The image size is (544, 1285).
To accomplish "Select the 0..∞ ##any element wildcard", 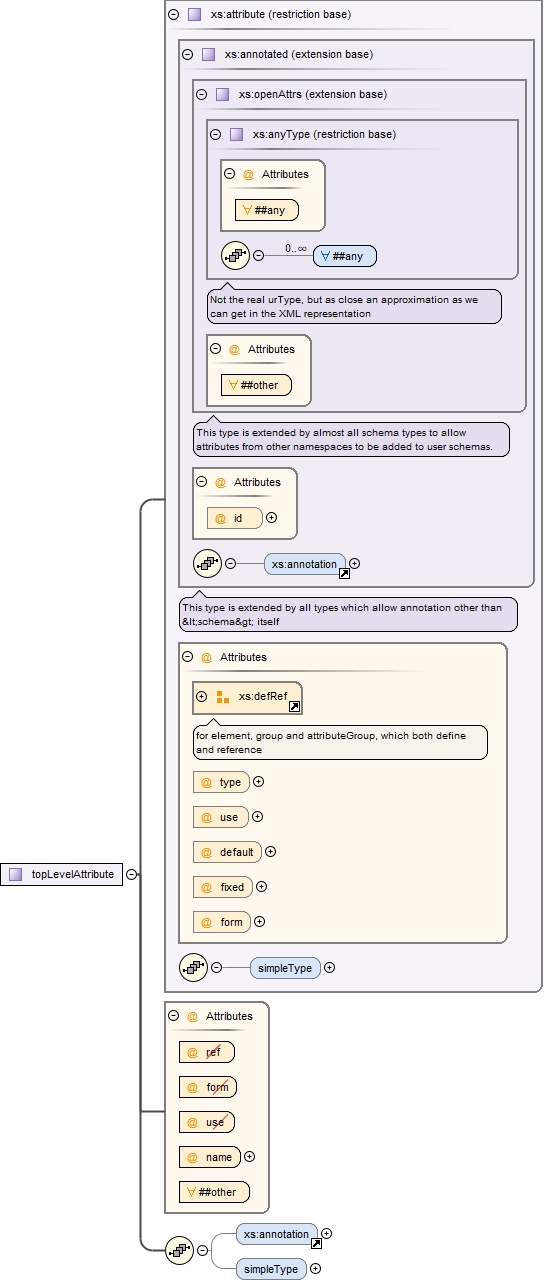I will (x=345, y=256).
